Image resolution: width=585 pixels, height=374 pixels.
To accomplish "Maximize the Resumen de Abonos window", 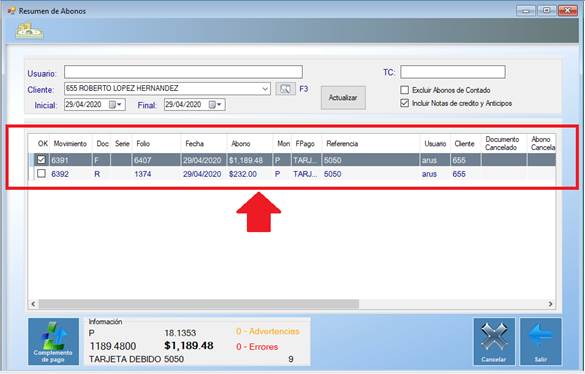I will (x=546, y=10).
